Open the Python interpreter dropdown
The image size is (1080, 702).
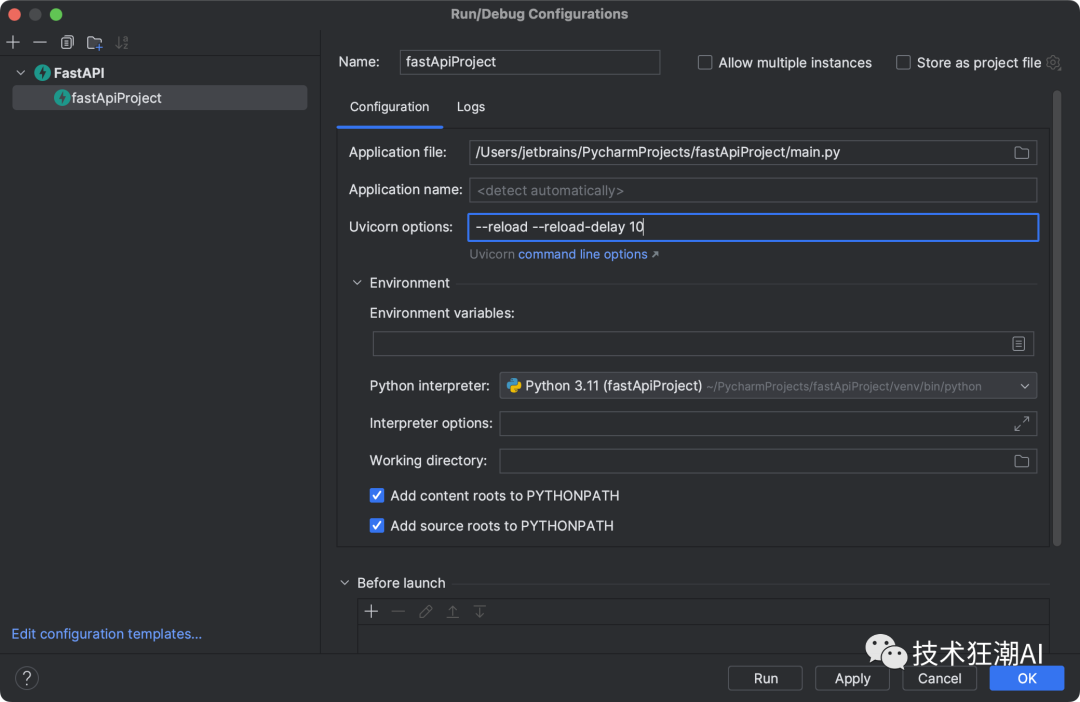click(x=1025, y=386)
